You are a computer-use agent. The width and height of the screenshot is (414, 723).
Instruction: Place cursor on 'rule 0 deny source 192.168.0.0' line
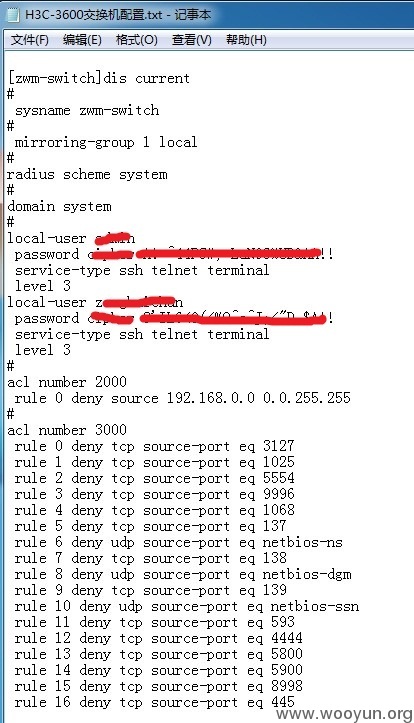[x=182, y=398]
